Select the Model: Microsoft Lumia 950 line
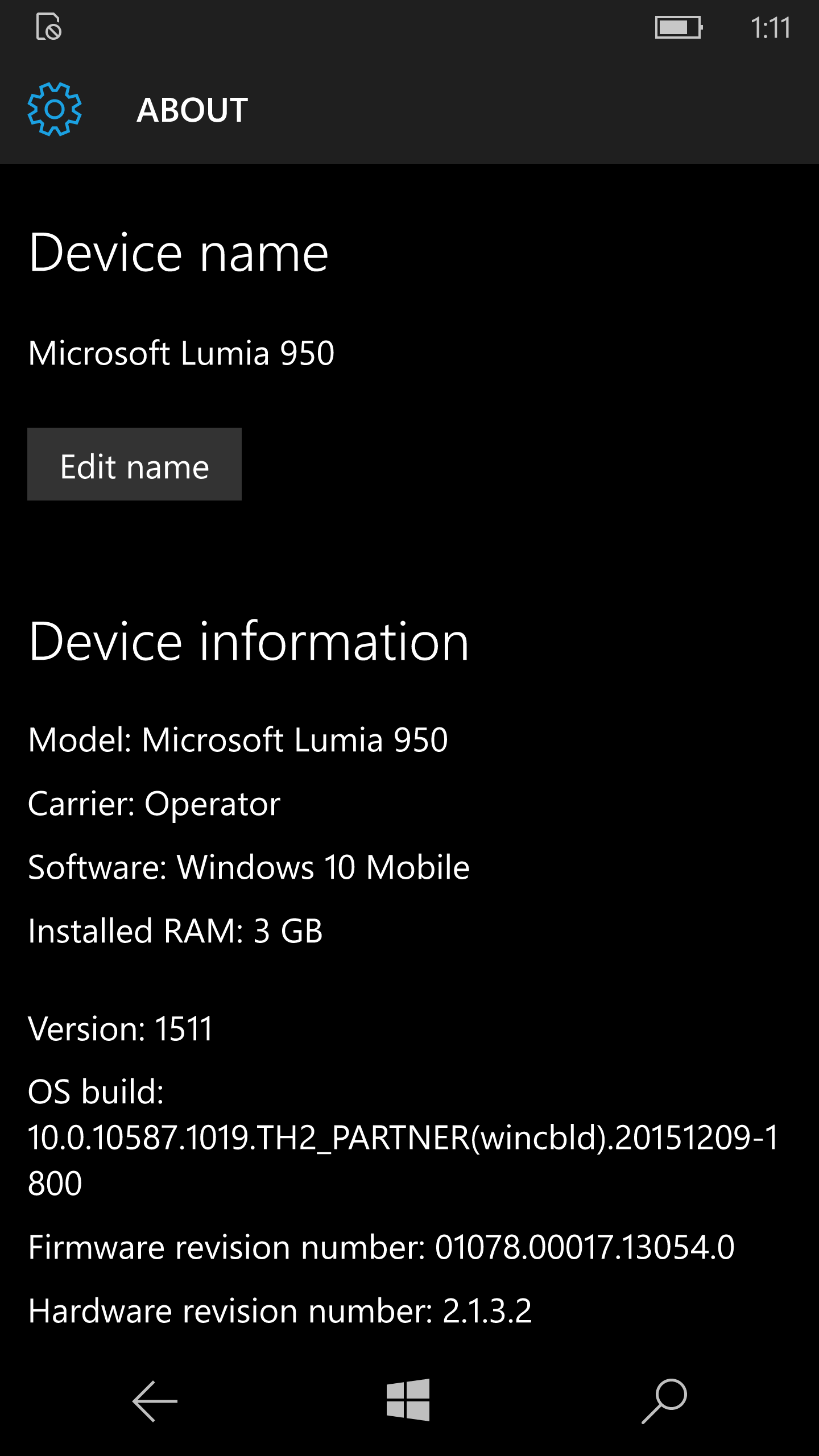Viewport: 819px width, 1456px height. [x=238, y=740]
